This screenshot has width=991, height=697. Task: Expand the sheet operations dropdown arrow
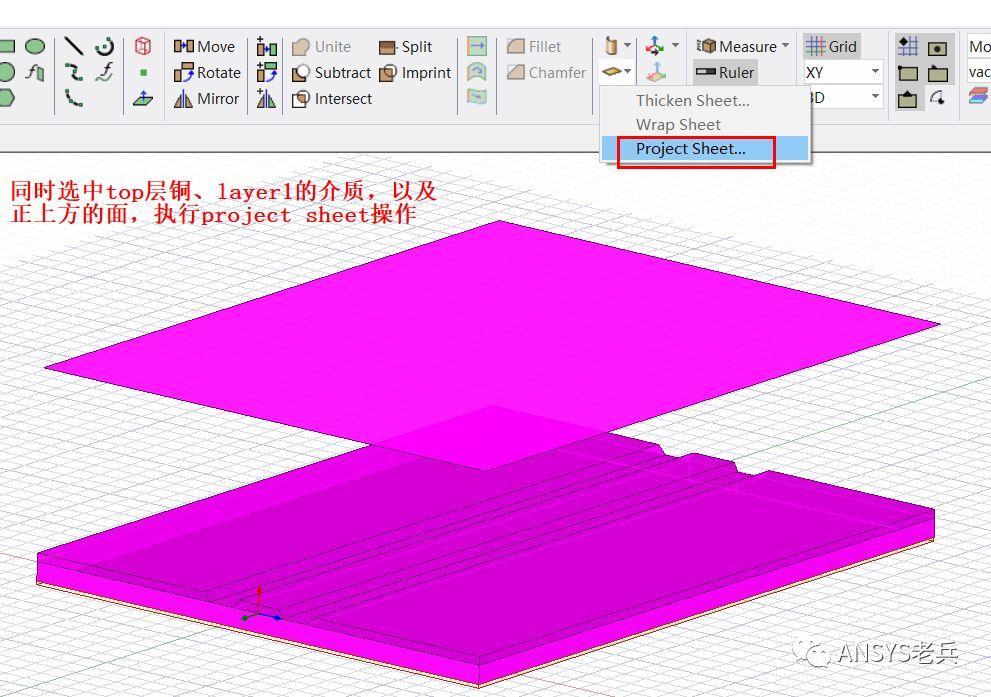pos(626,70)
